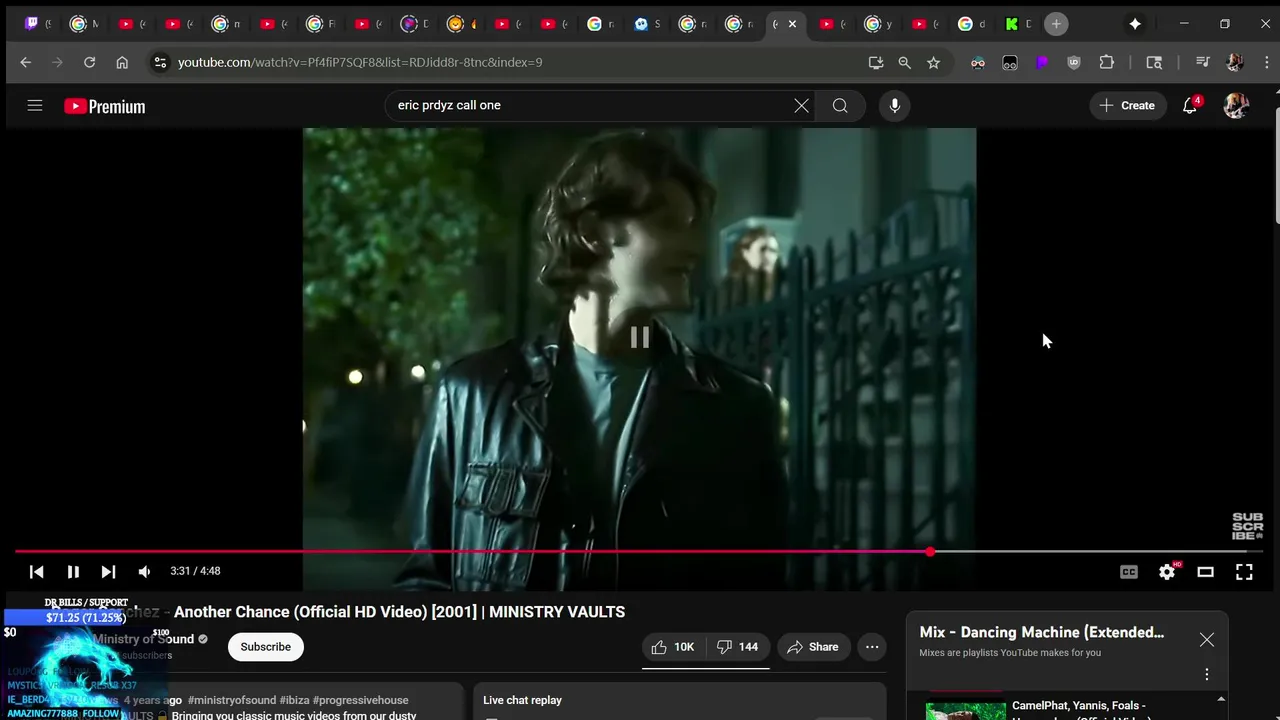
Task: Open a new browser tab
Action: (x=1056, y=24)
